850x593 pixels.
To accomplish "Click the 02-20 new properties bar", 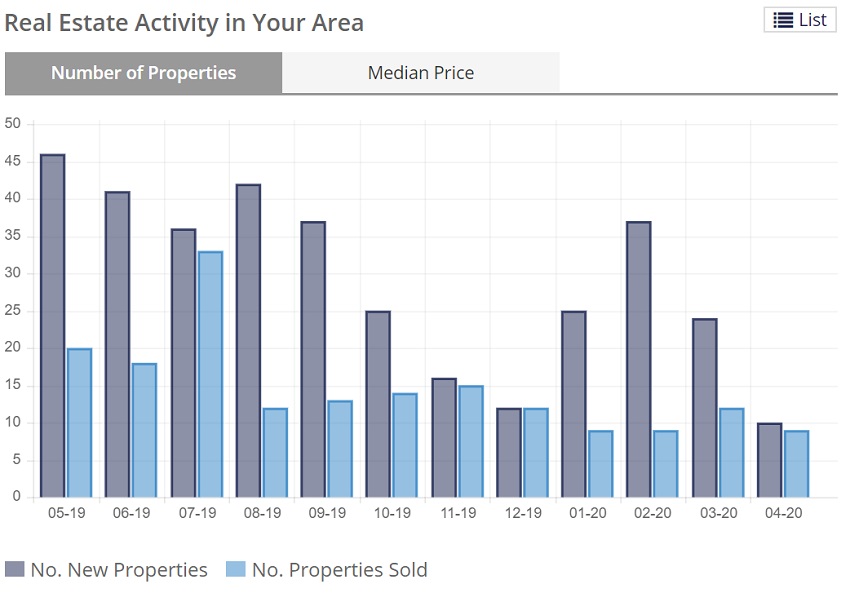I will [x=639, y=359].
